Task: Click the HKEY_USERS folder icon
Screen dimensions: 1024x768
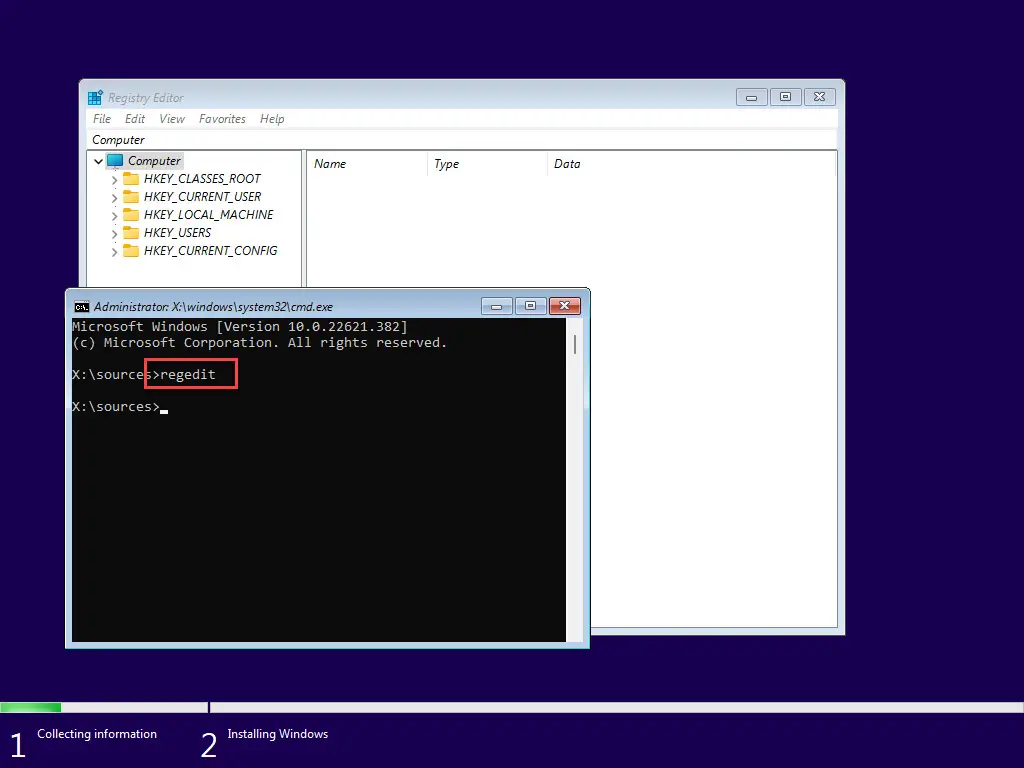Action: coord(131,232)
